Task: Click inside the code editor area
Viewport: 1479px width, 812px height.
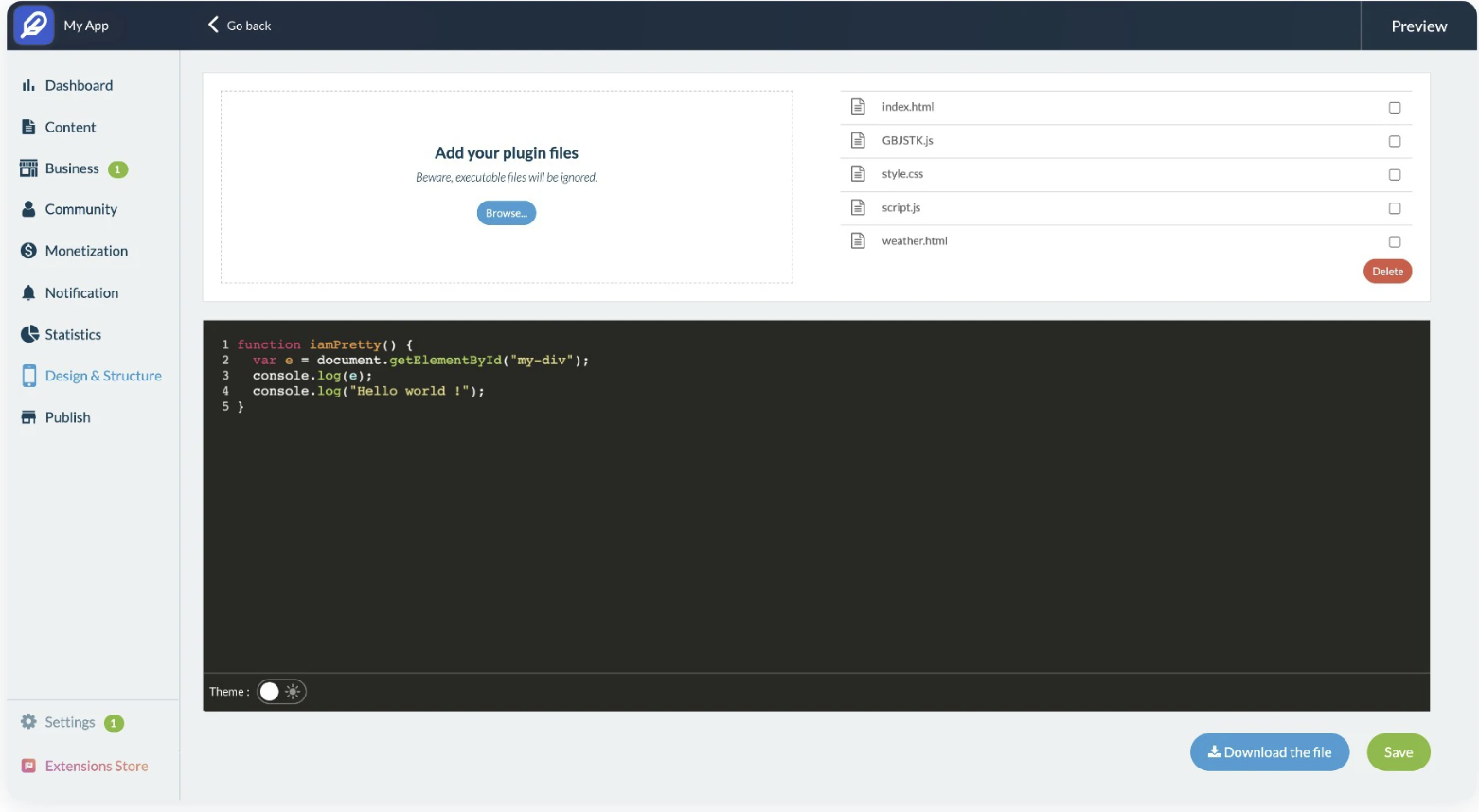Action: 814,530
